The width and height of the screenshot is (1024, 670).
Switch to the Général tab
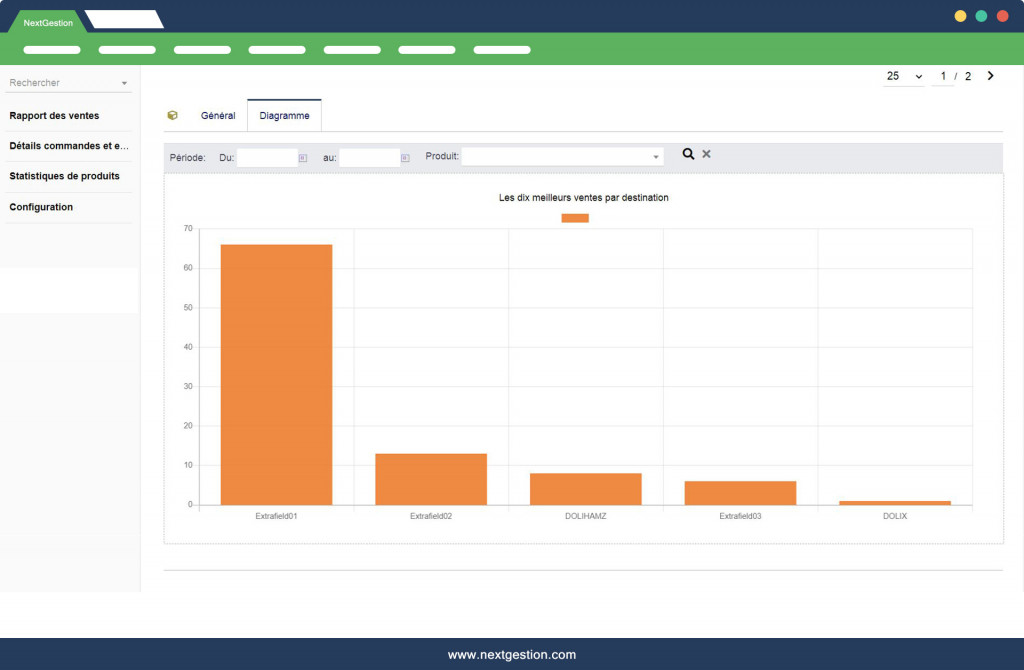pyautogui.click(x=218, y=116)
